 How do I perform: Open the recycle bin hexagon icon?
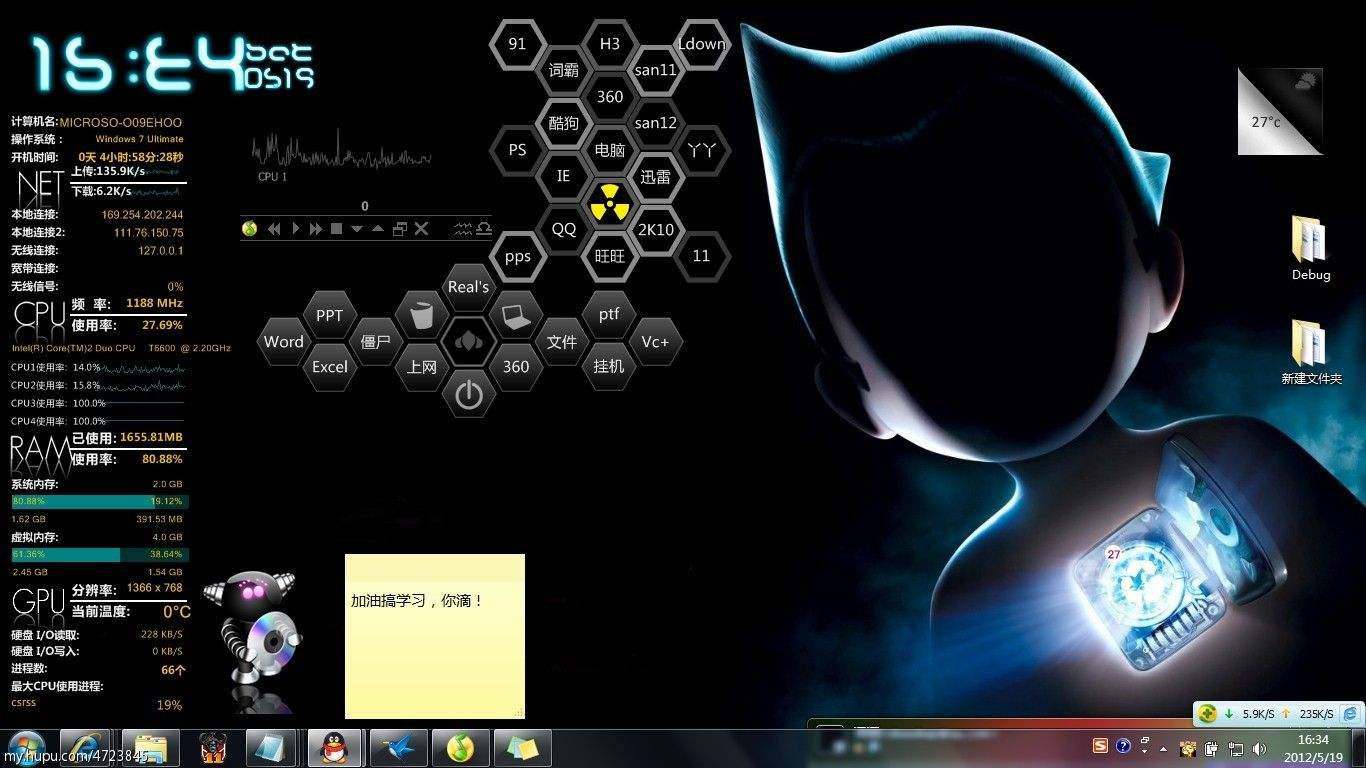pyautogui.click(x=422, y=314)
